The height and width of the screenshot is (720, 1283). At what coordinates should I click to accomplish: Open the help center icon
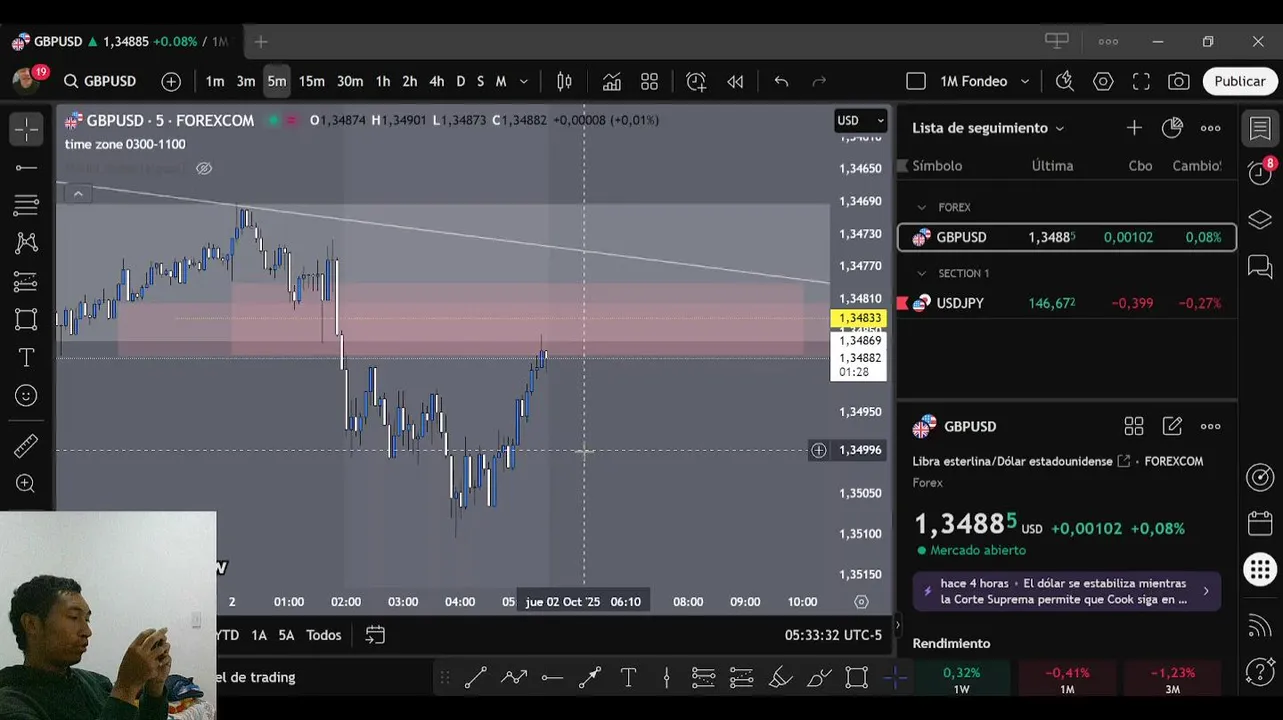pyautogui.click(x=1260, y=671)
